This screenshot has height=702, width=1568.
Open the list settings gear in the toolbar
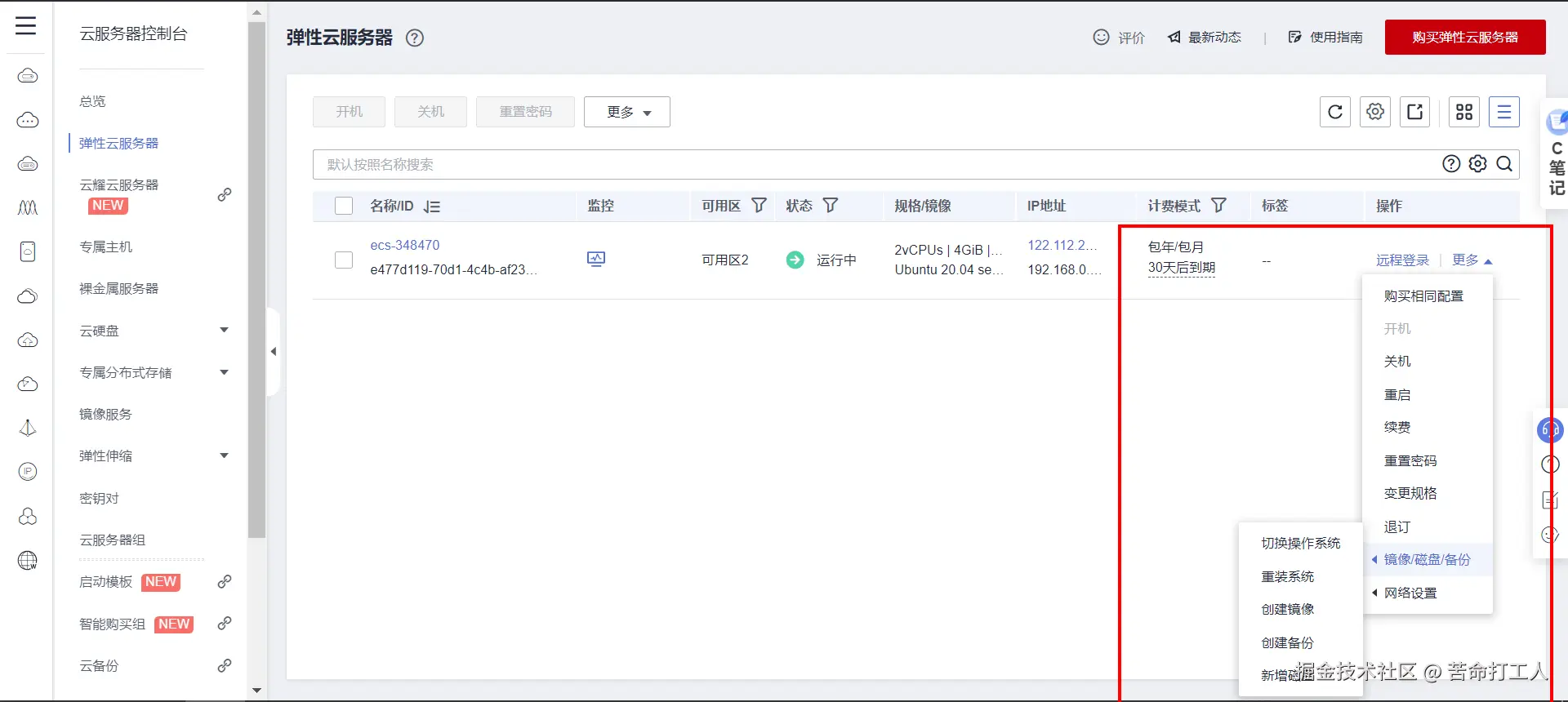coord(1375,112)
